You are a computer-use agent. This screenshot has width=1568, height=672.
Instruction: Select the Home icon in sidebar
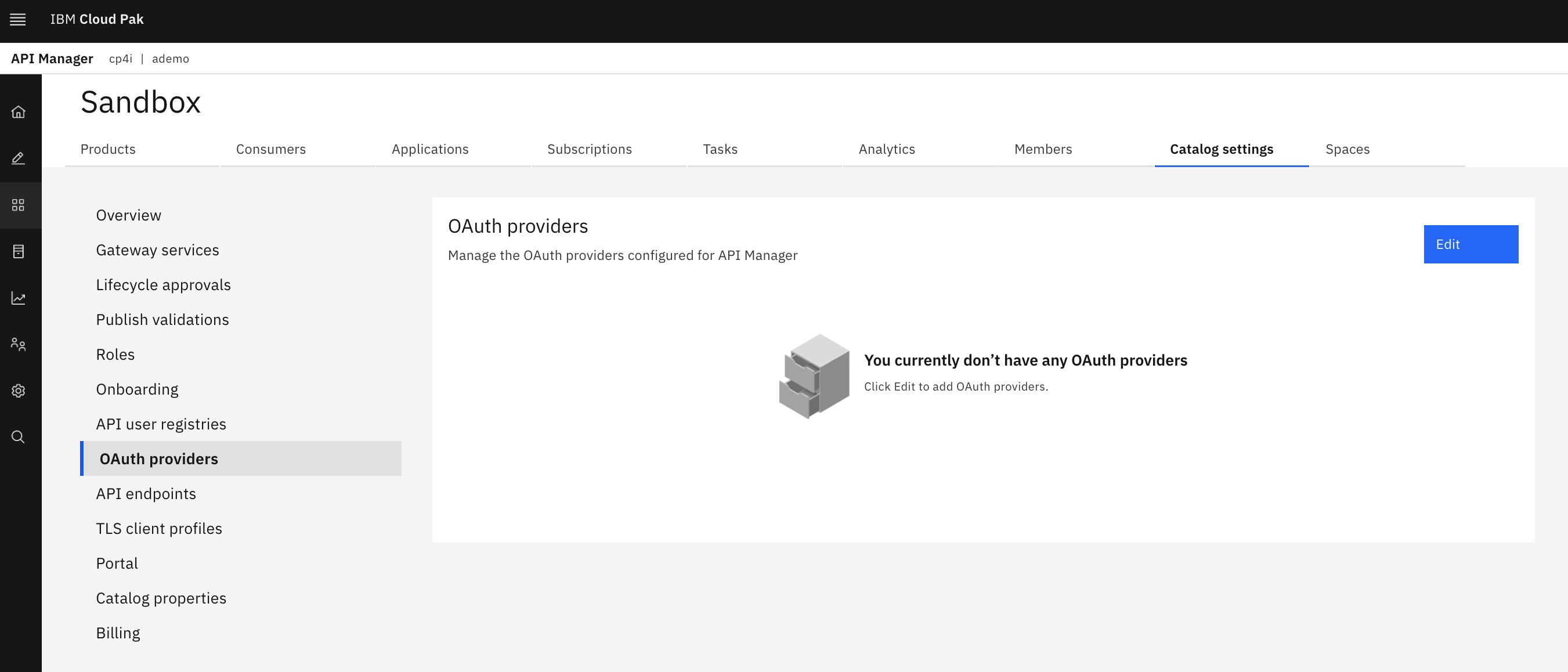[18, 113]
